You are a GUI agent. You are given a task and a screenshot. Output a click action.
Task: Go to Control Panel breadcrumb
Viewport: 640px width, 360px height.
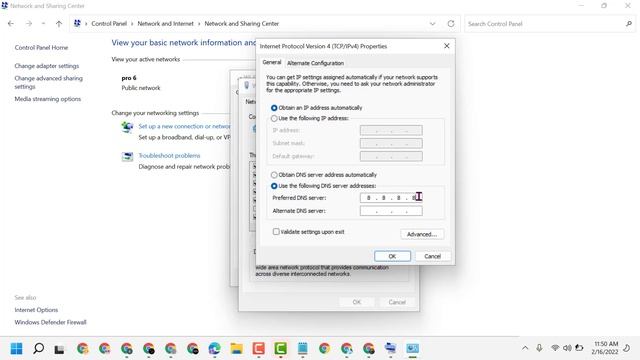point(109,24)
